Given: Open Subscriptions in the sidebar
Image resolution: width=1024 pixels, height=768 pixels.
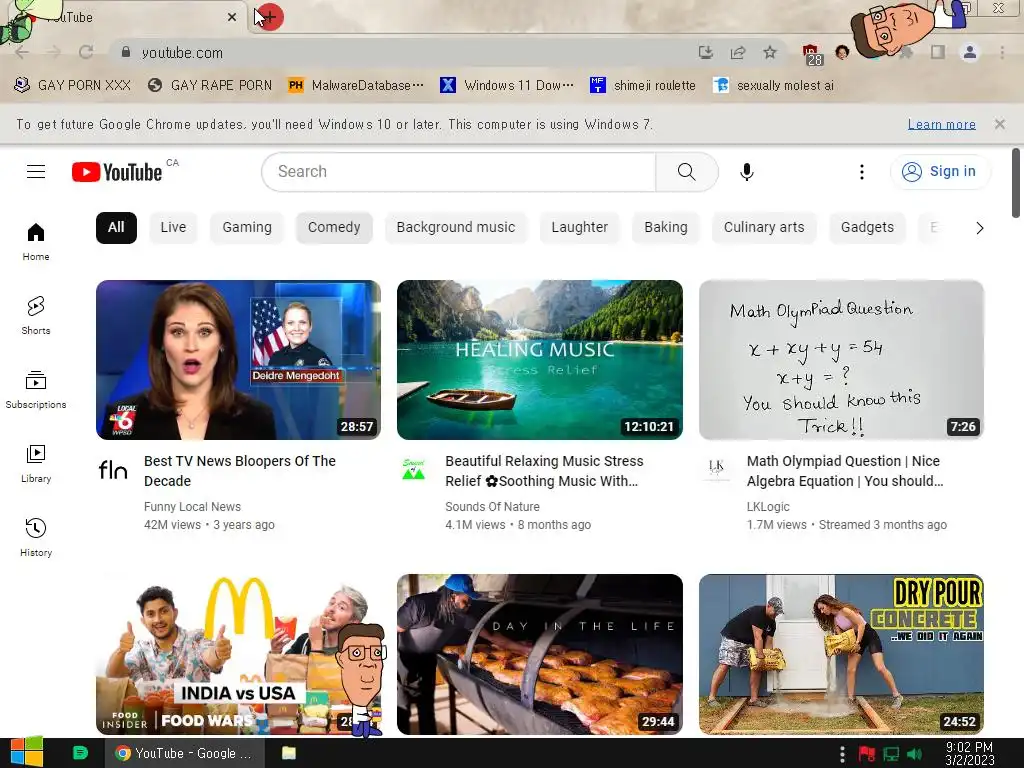Looking at the screenshot, I should click(36, 389).
